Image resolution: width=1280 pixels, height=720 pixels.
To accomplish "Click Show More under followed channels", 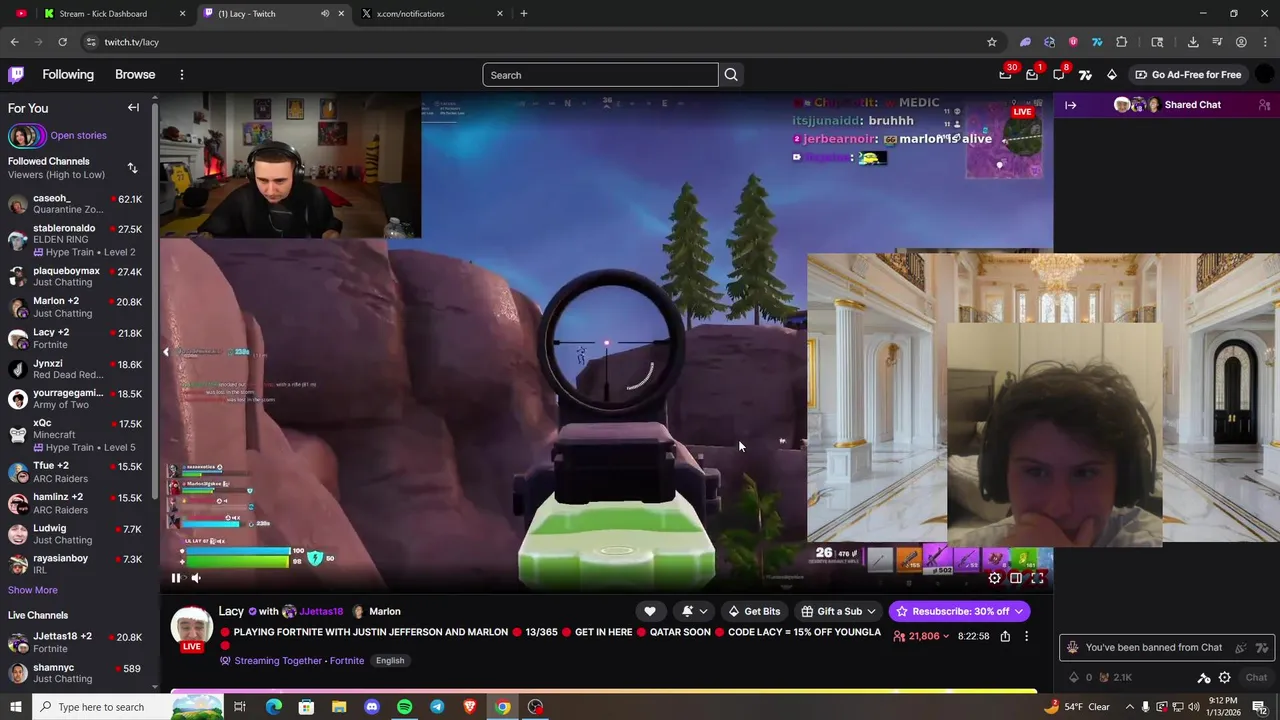I will point(33,590).
